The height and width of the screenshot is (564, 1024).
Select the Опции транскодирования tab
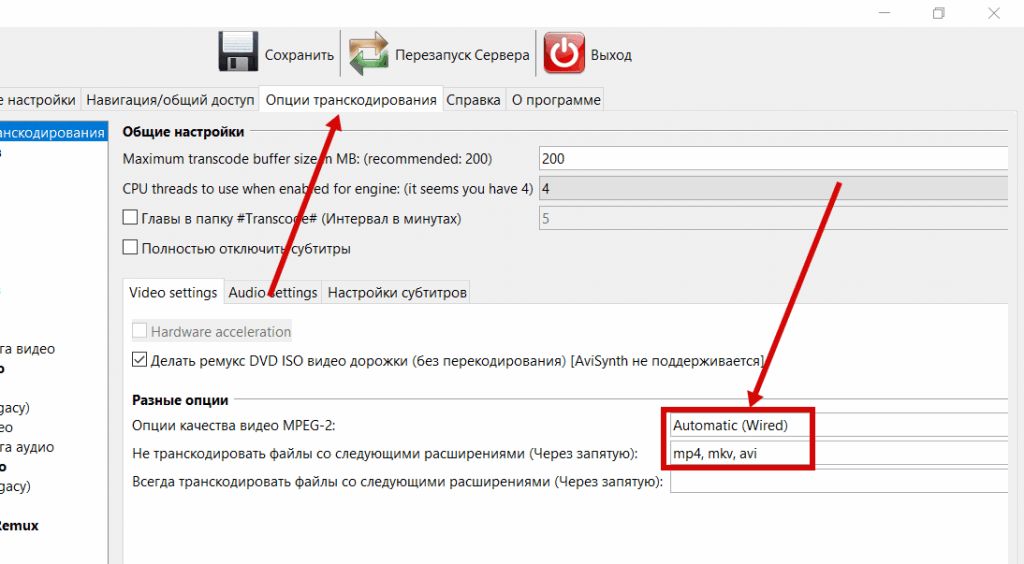point(351,100)
